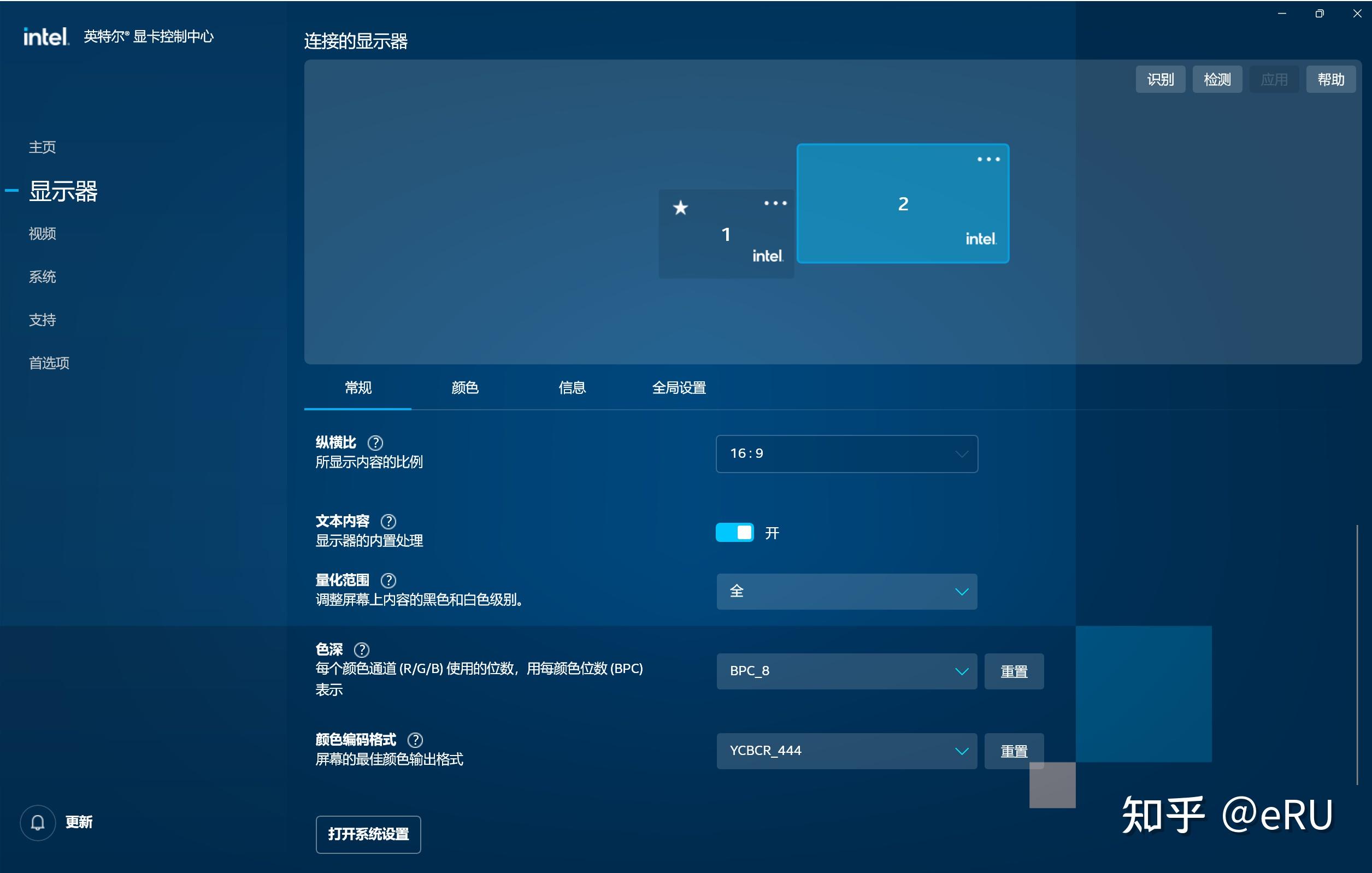1372x873 pixels.
Task: Open the 量化范围 dropdown showing 全
Action: [x=846, y=592]
